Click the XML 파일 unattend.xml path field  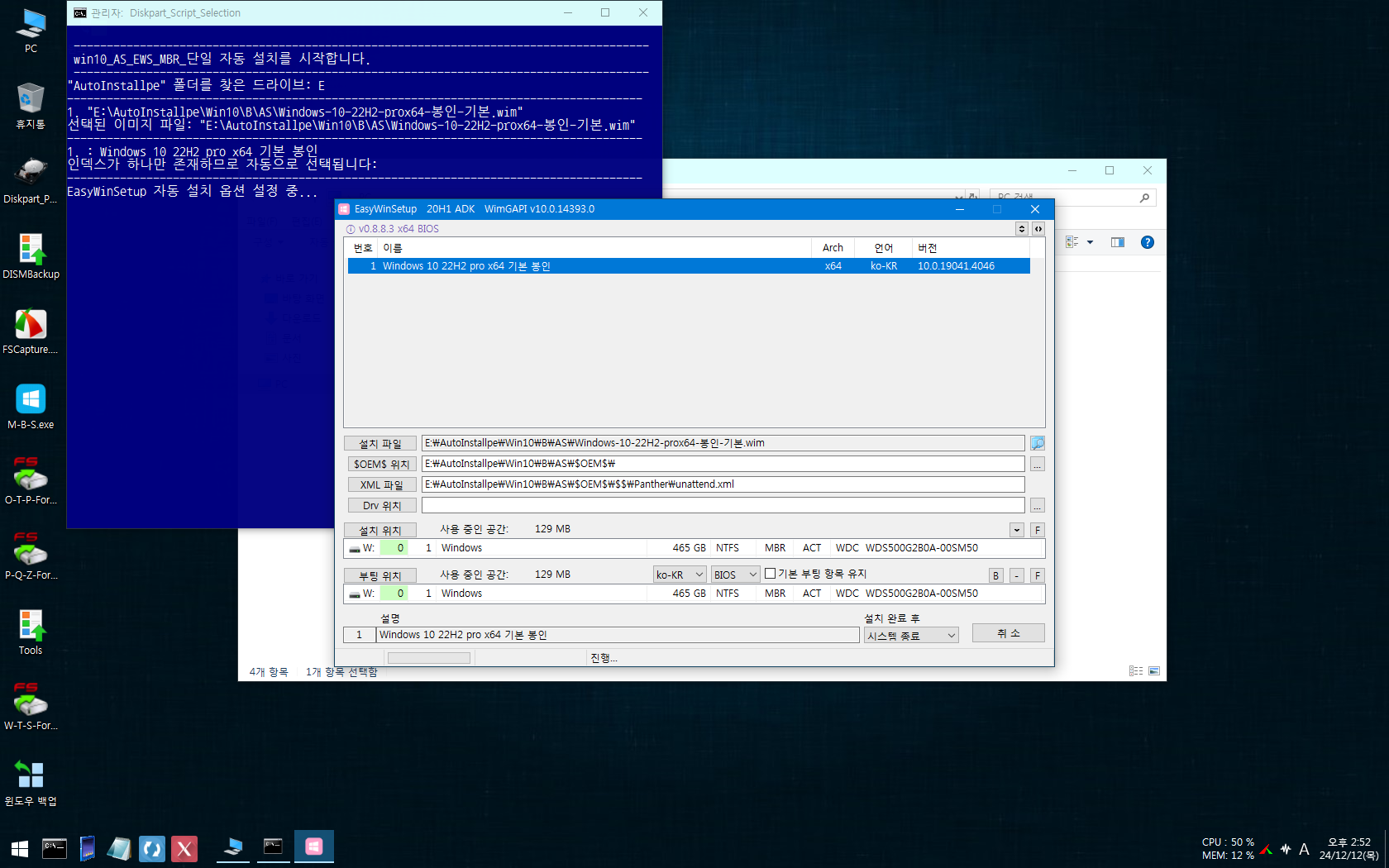coord(723,484)
